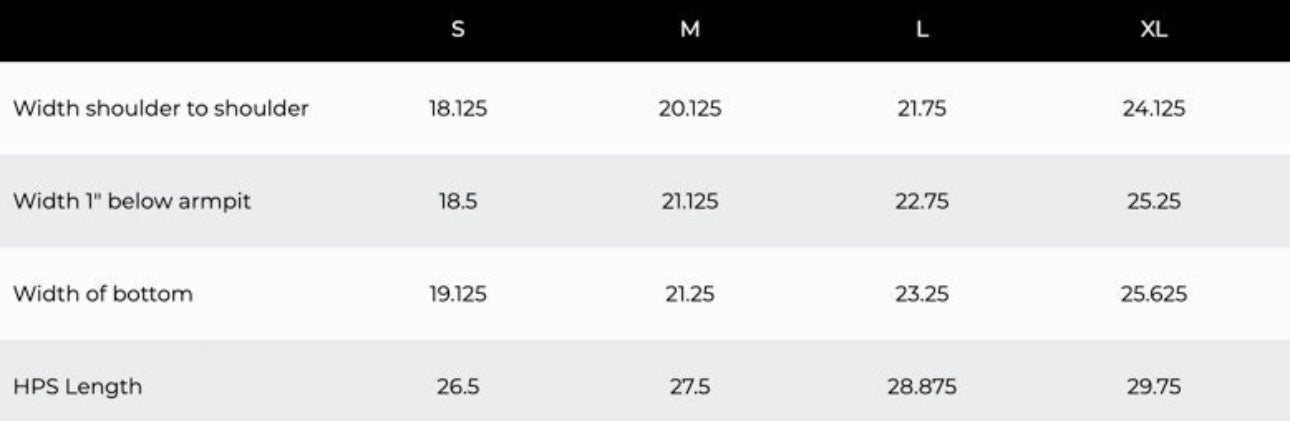Click below-armpit width value 25.25
This screenshot has width=1290, height=421.
(1154, 201)
